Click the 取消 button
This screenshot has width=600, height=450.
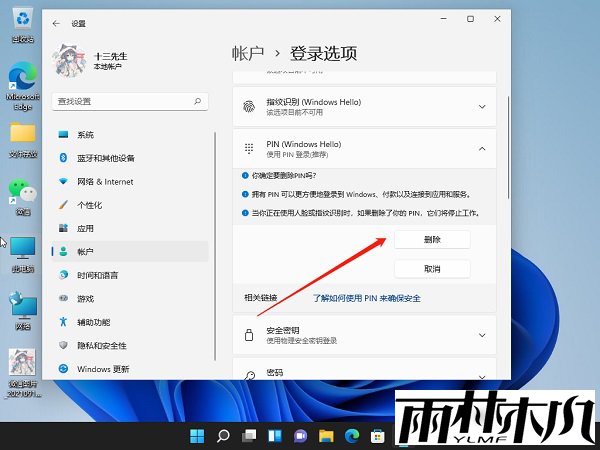432,269
